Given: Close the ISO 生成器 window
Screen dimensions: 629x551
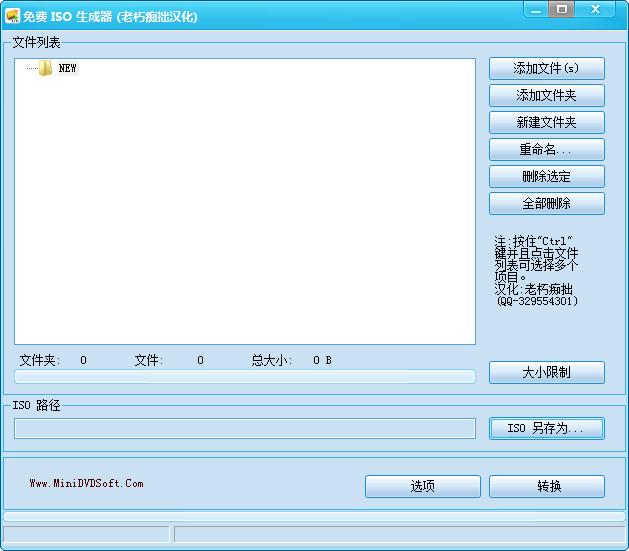Looking at the screenshot, I should pyautogui.click(x=598, y=9).
